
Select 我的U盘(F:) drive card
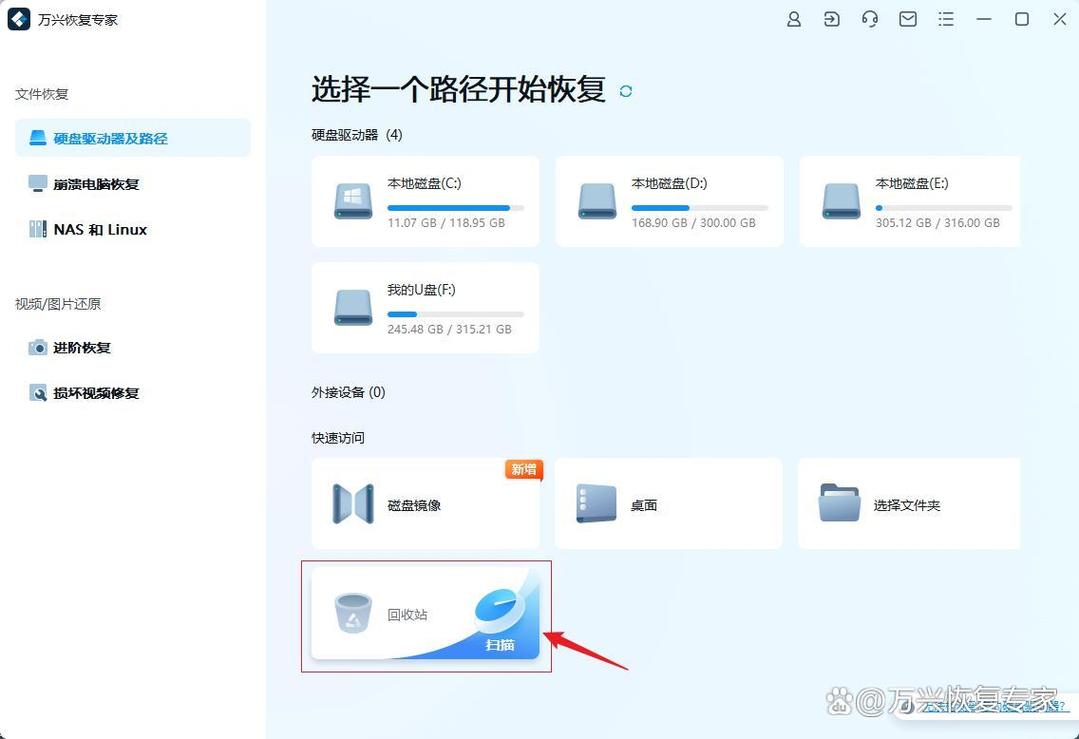(425, 307)
